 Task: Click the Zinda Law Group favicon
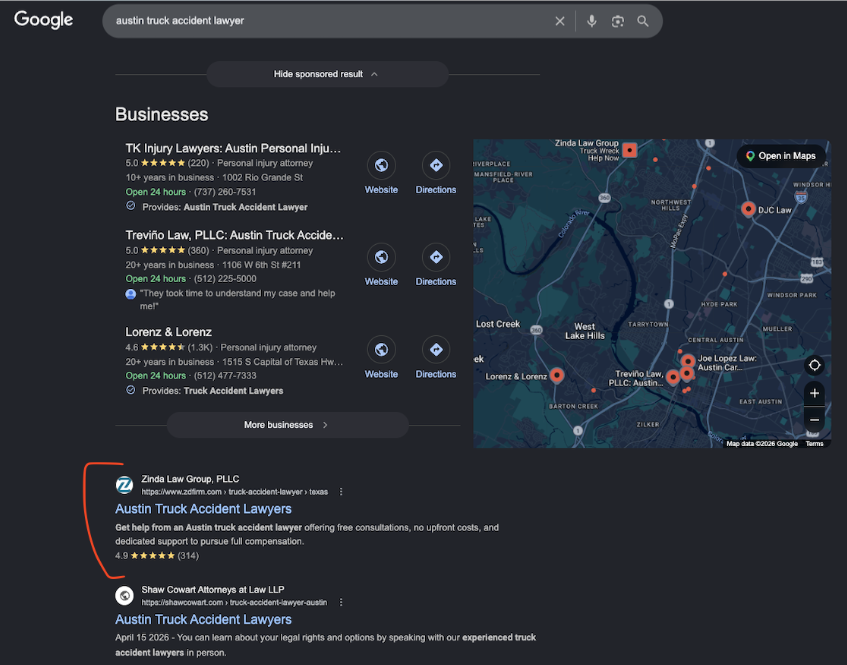click(x=125, y=485)
